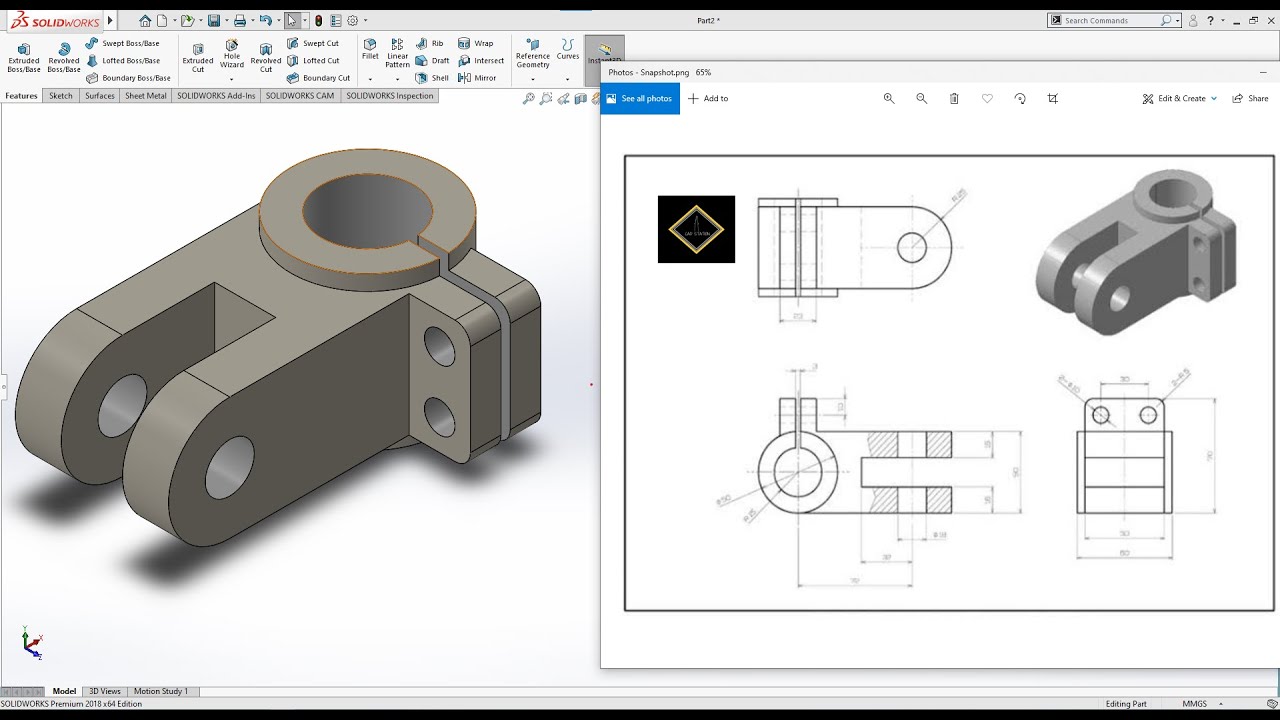Select the Boundary Cut feature
Viewport: 1280px width, 720px height.
coord(319,77)
